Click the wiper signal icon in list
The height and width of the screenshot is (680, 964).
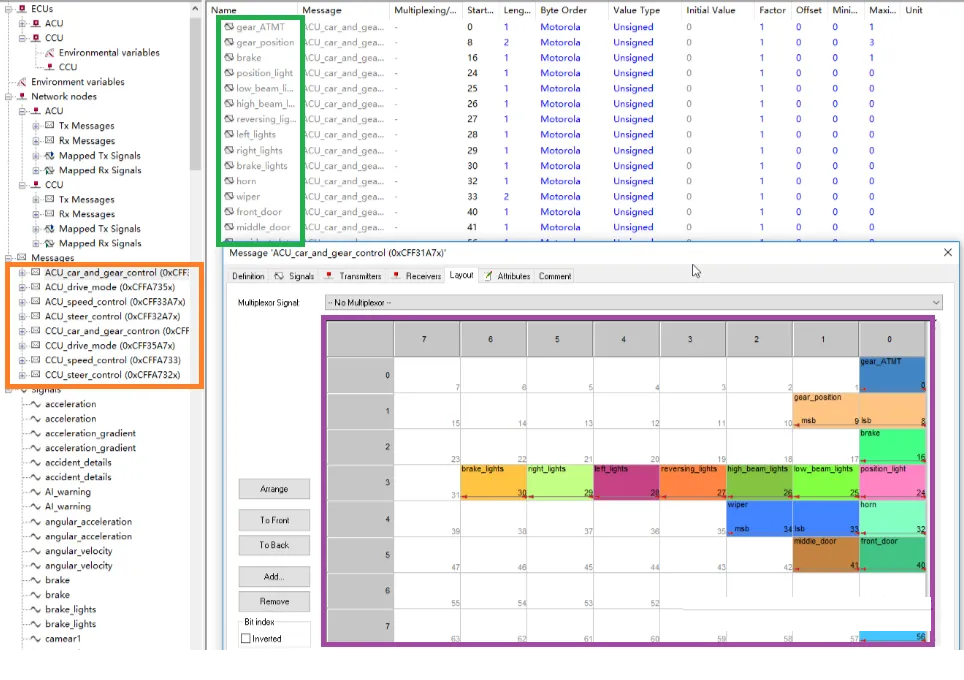(x=229, y=197)
